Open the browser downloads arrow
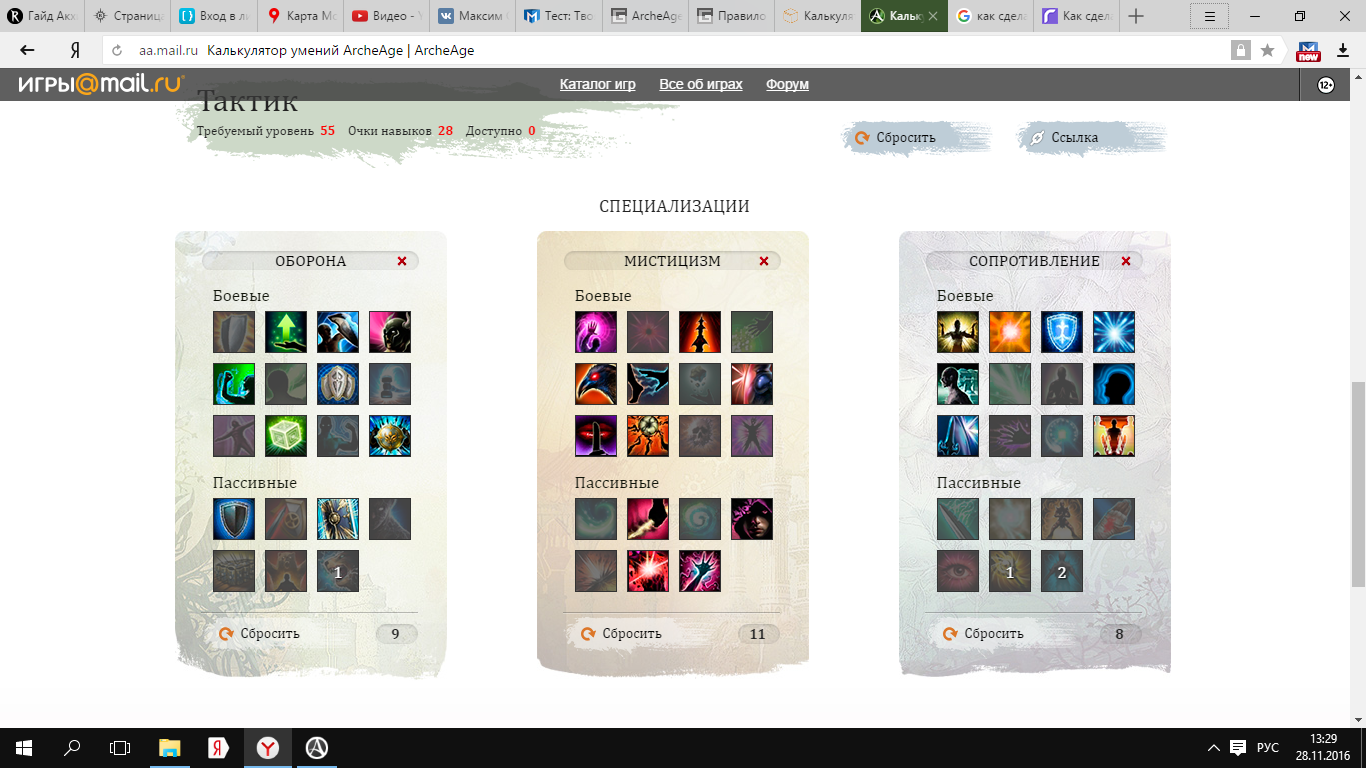The width and height of the screenshot is (1366, 768). [x=1343, y=50]
